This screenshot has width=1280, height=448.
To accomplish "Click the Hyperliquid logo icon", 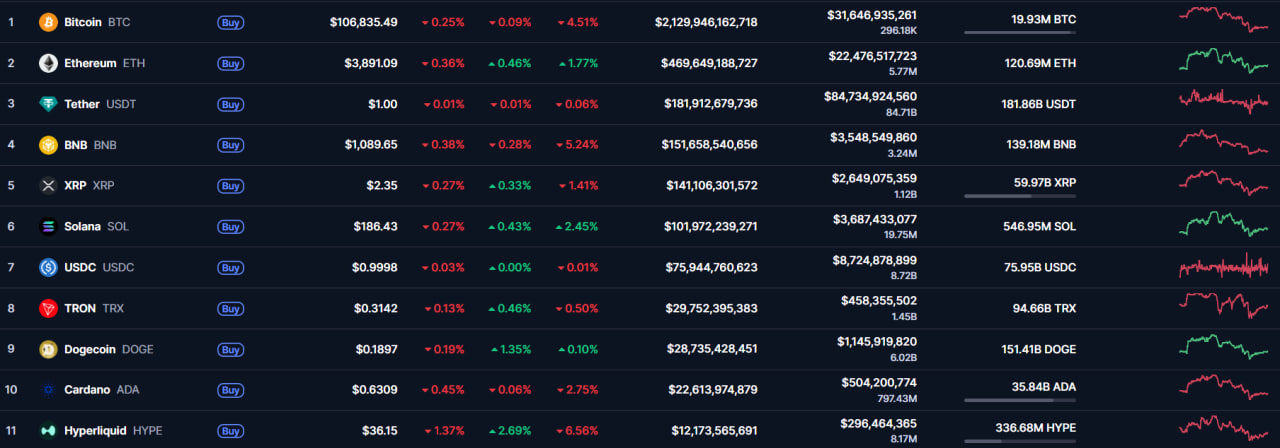I will 48,431.
